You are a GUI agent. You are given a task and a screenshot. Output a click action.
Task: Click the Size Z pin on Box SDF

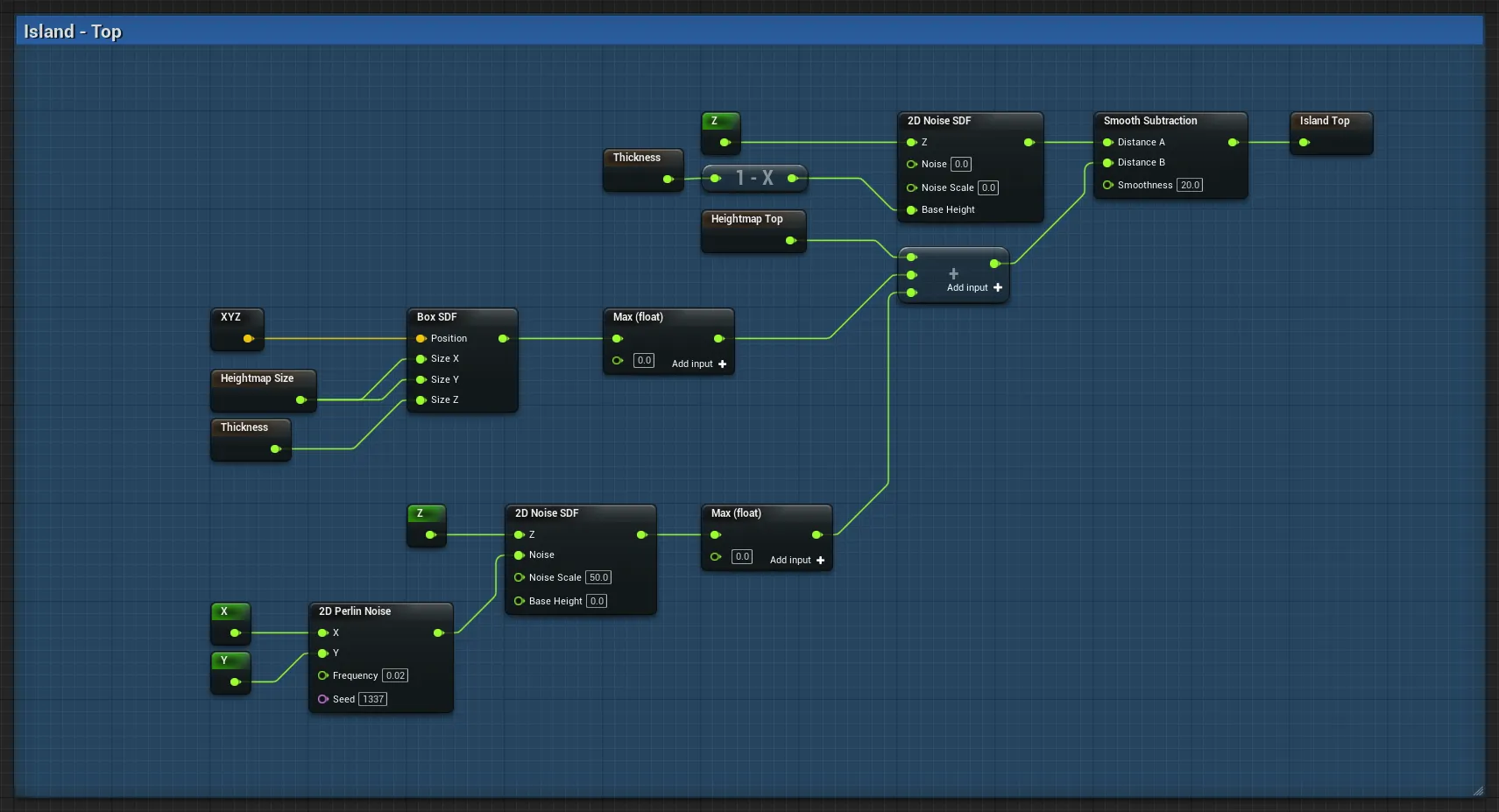click(x=421, y=399)
